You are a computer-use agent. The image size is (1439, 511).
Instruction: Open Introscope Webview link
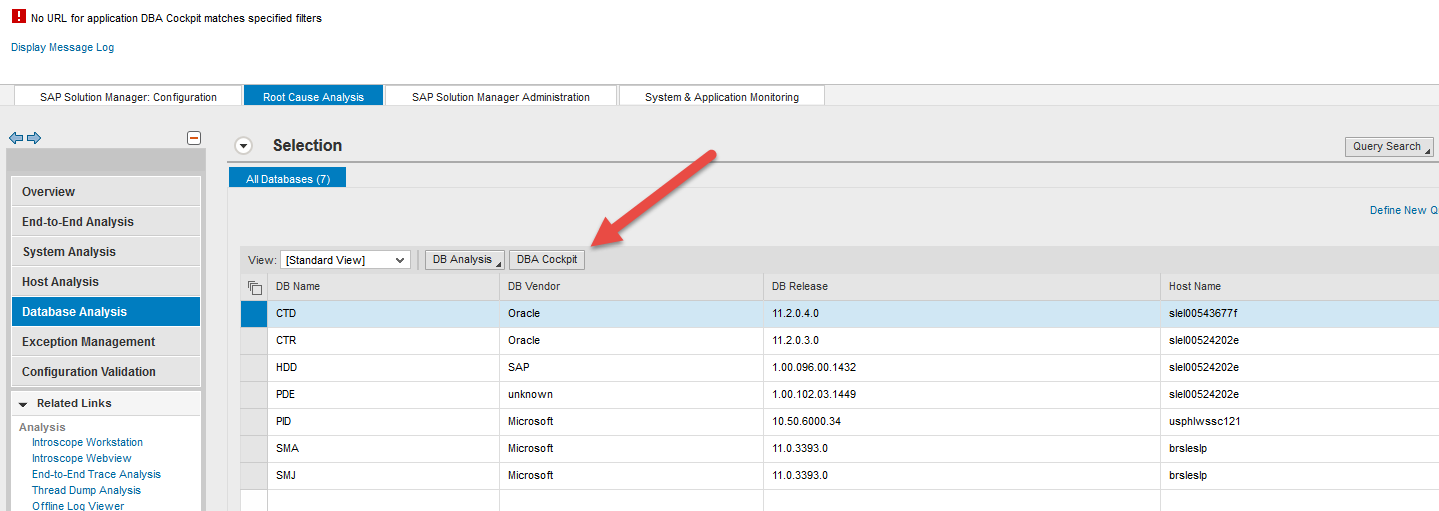81,458
